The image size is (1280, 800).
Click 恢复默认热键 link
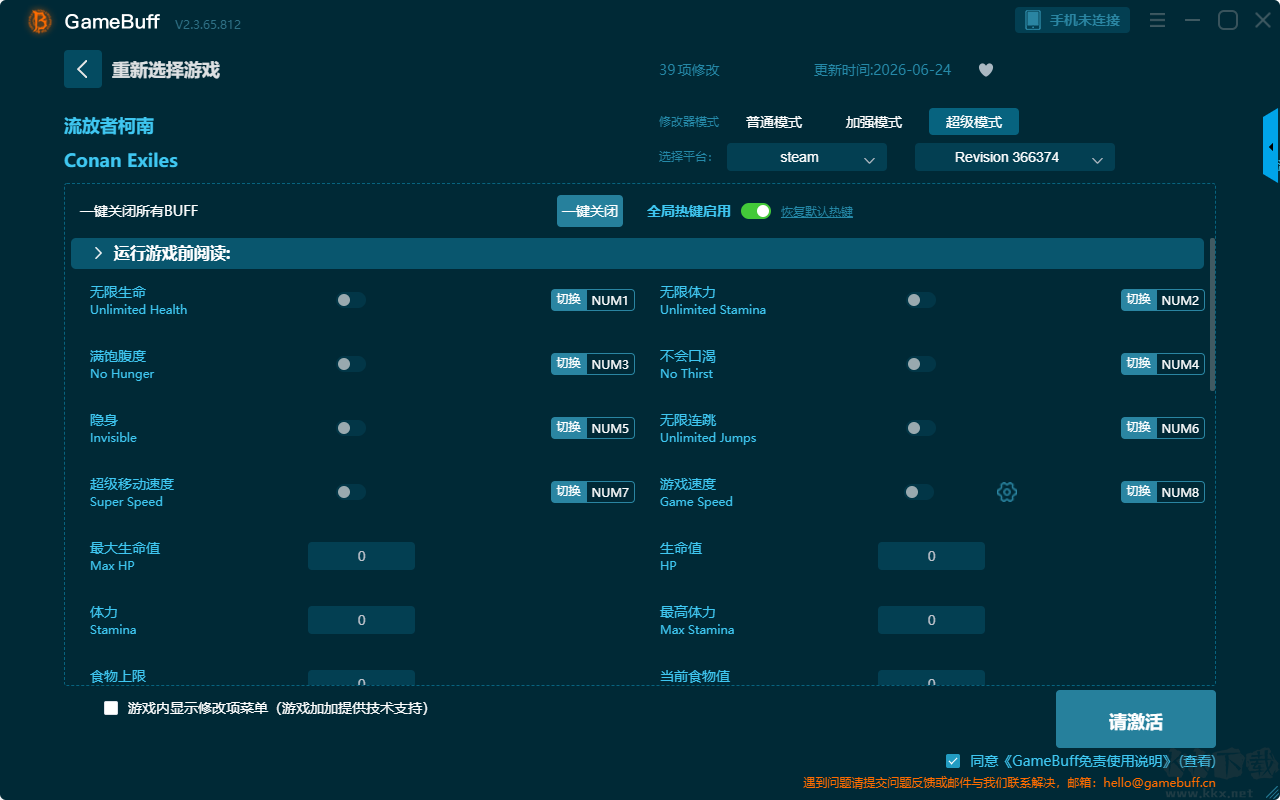(817, 212)
